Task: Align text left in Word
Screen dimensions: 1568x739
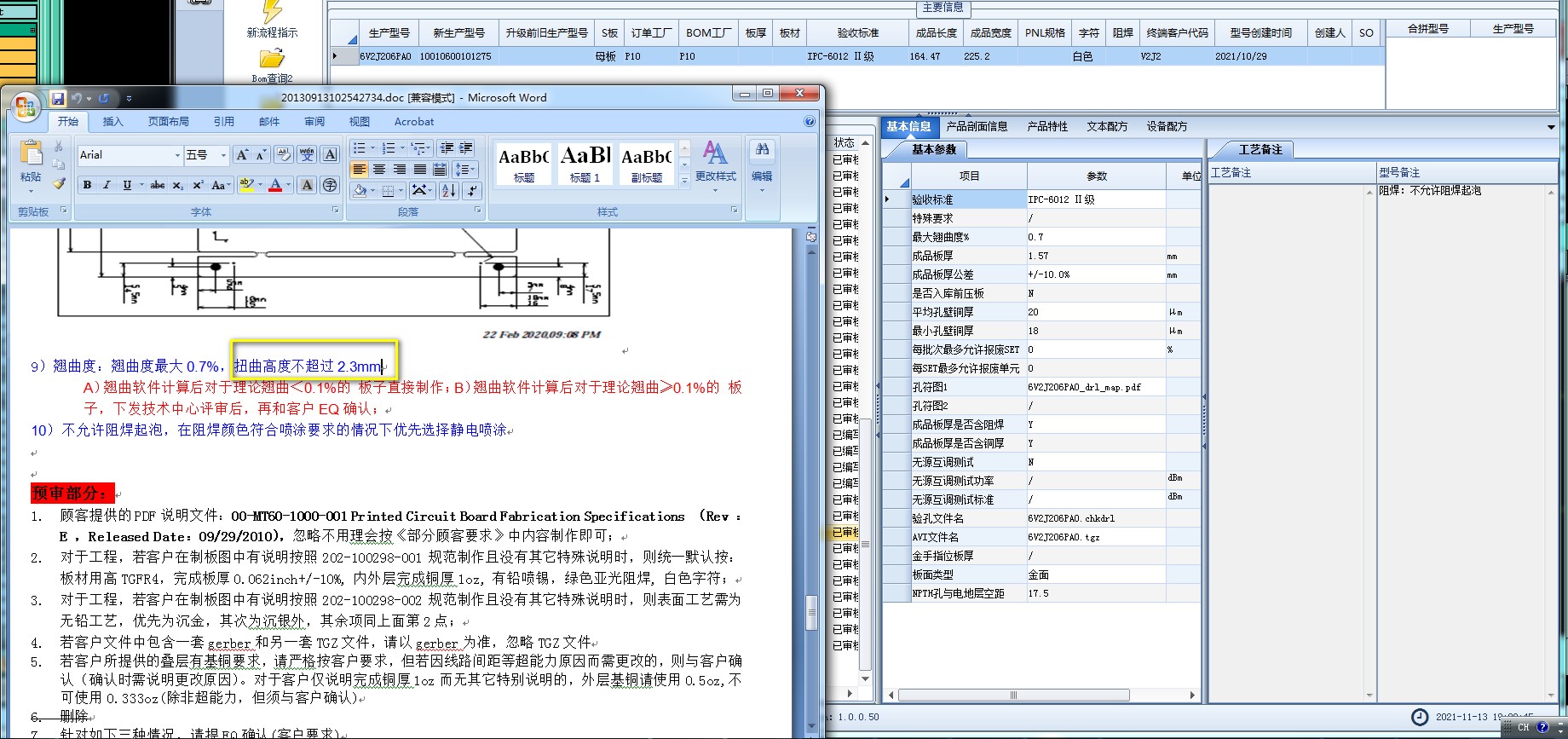Action: tap(360, 170)
